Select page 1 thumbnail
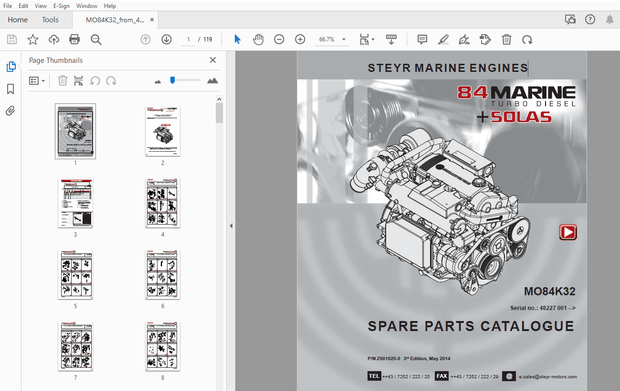This screenshot has height=391, width=620. pyautogui.click(x=75, y=131)
